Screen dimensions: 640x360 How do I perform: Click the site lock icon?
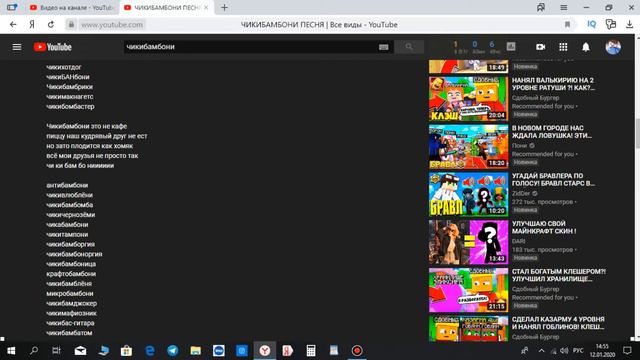(x=71, y=24)
